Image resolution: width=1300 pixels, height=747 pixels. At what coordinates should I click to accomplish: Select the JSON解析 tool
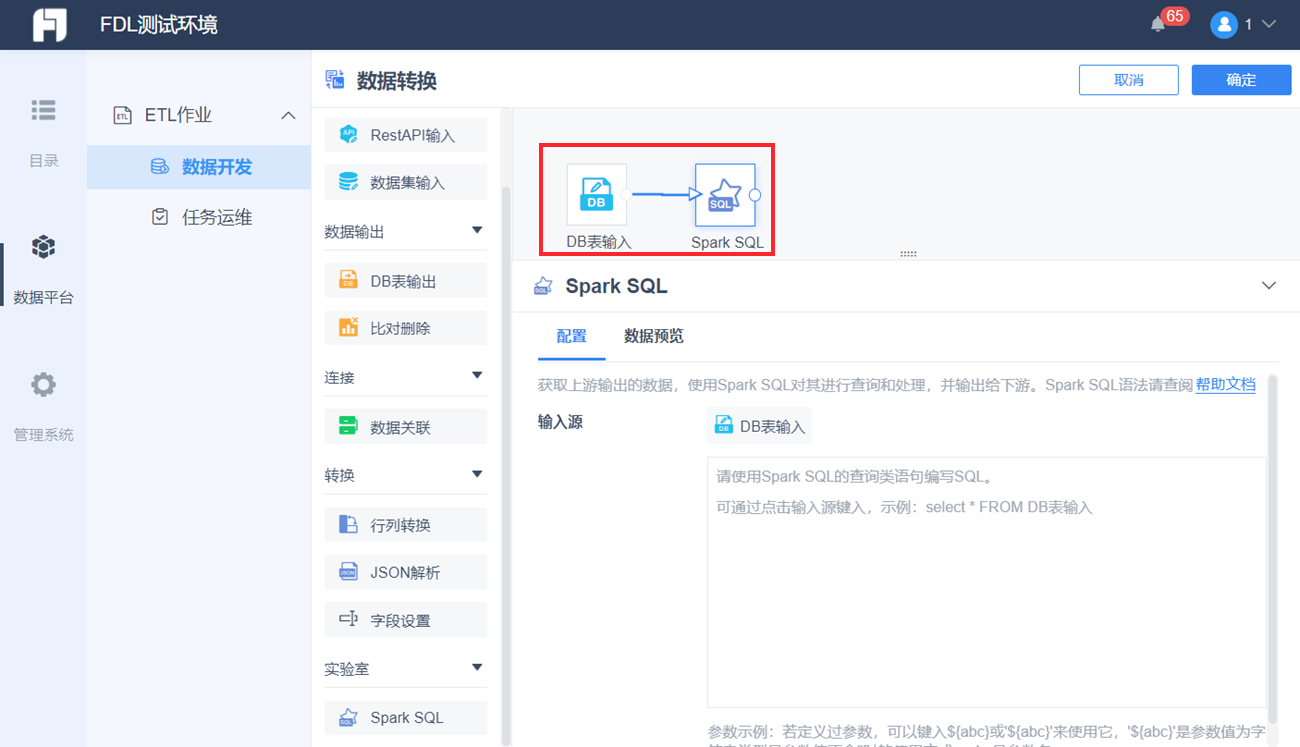coord(405,572)
